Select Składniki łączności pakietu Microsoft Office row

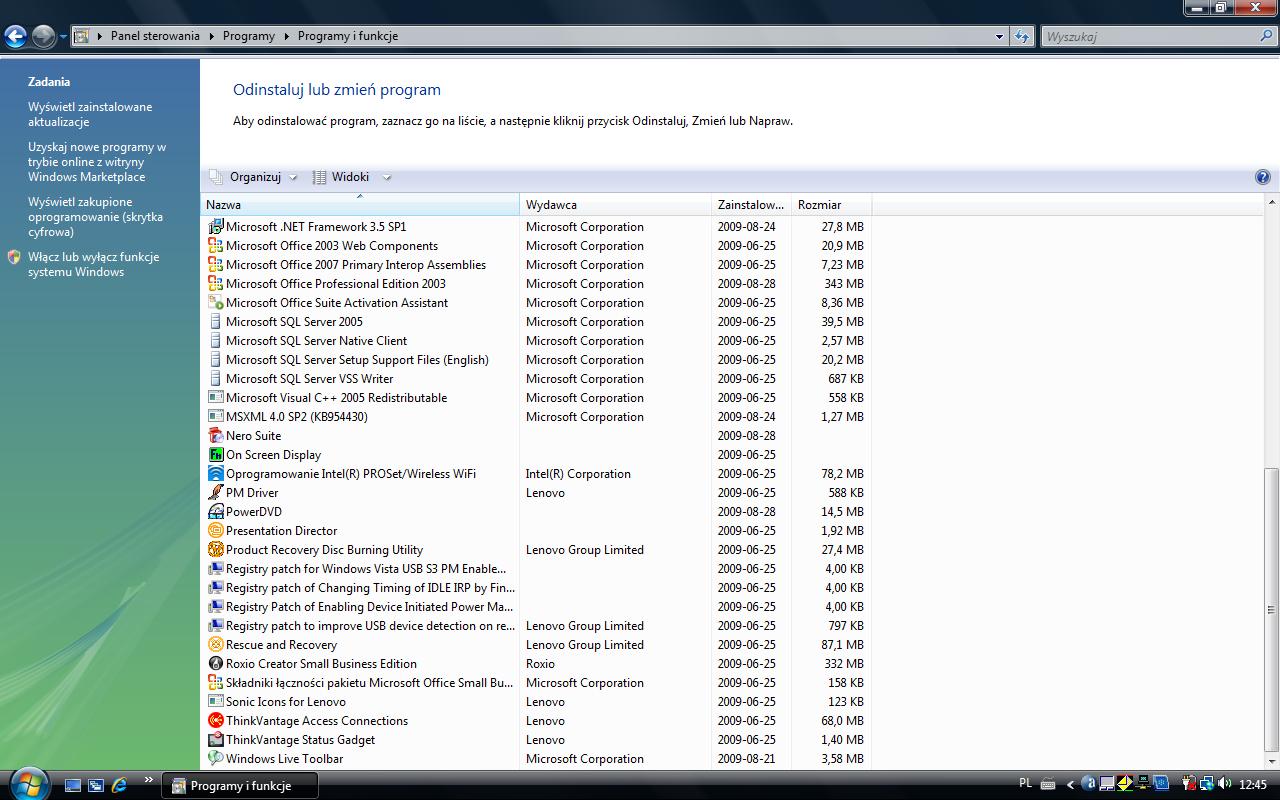click(536, 683)
